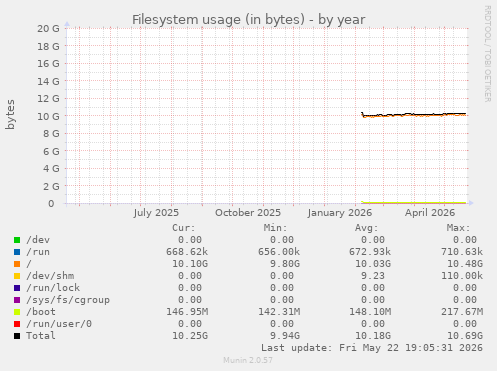497x371 pixels.
Task: Select the /run/lock legend label
Action: coord(53,288)
